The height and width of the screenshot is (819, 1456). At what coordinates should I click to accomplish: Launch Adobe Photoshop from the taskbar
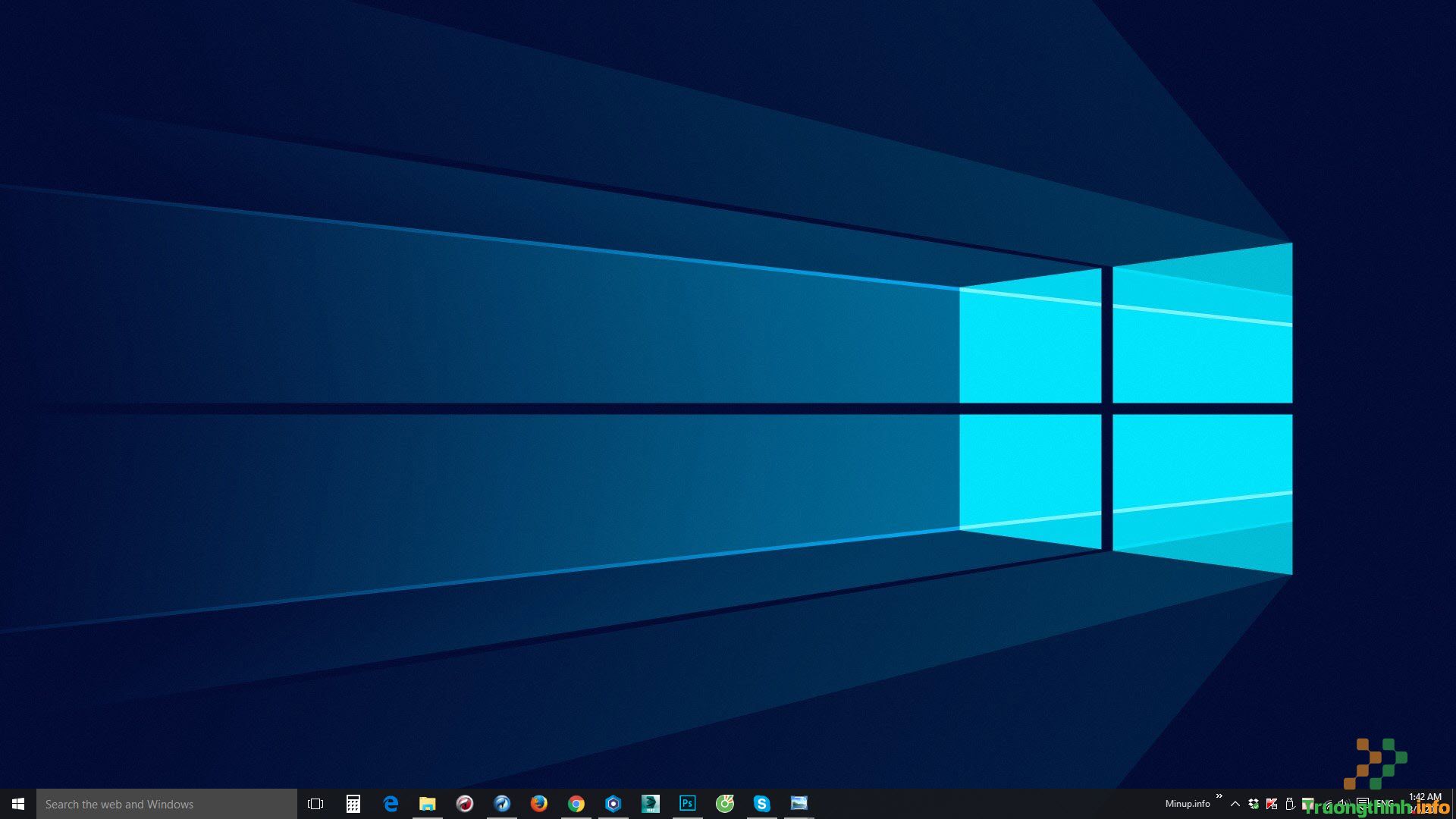(688, 804)
